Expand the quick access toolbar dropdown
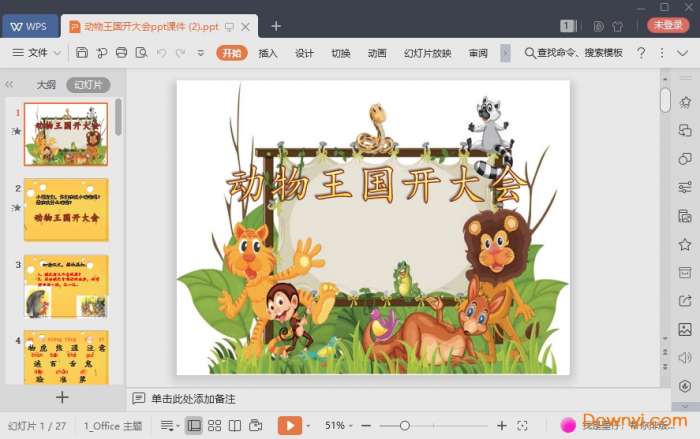700x439 pixels. (201, 53)
